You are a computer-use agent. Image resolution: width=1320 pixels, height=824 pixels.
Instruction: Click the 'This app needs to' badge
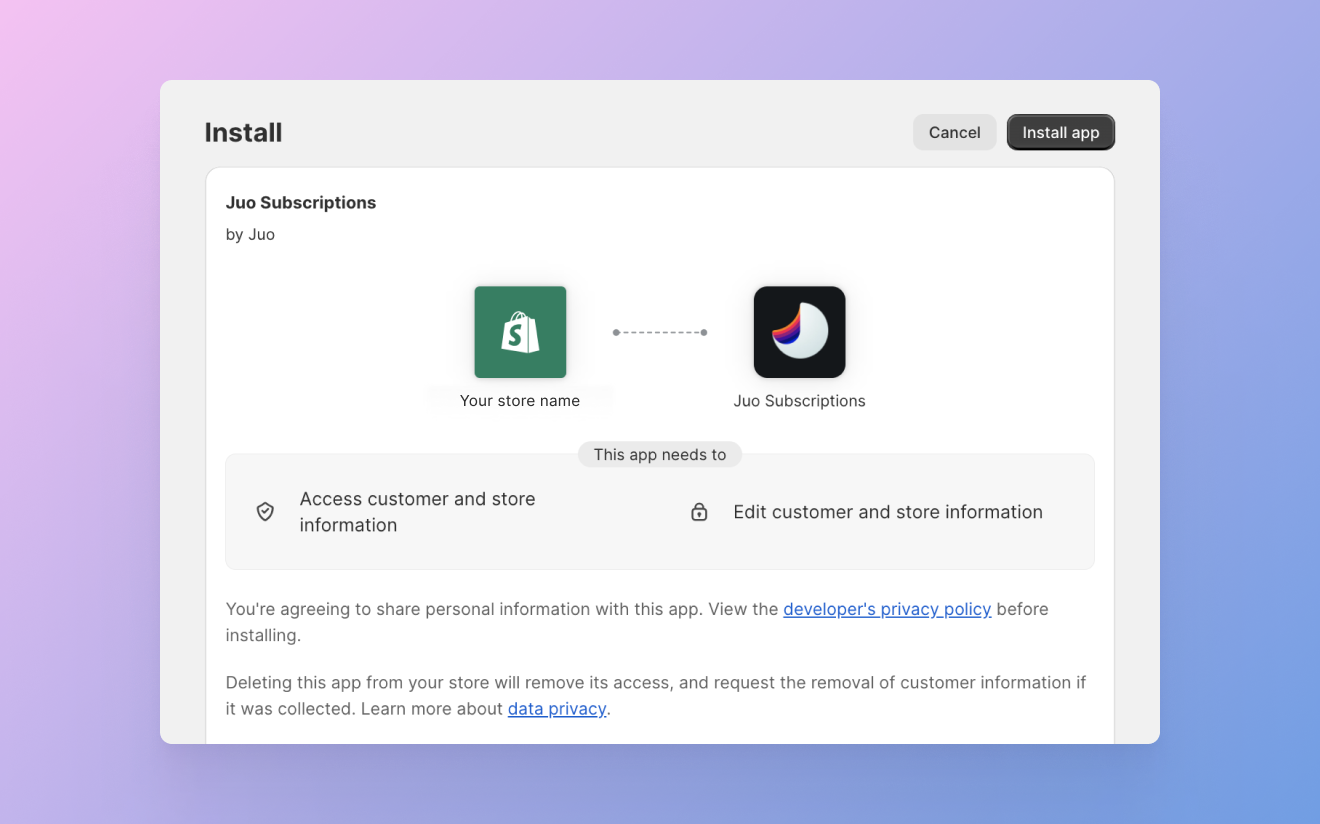coord(660,455)
